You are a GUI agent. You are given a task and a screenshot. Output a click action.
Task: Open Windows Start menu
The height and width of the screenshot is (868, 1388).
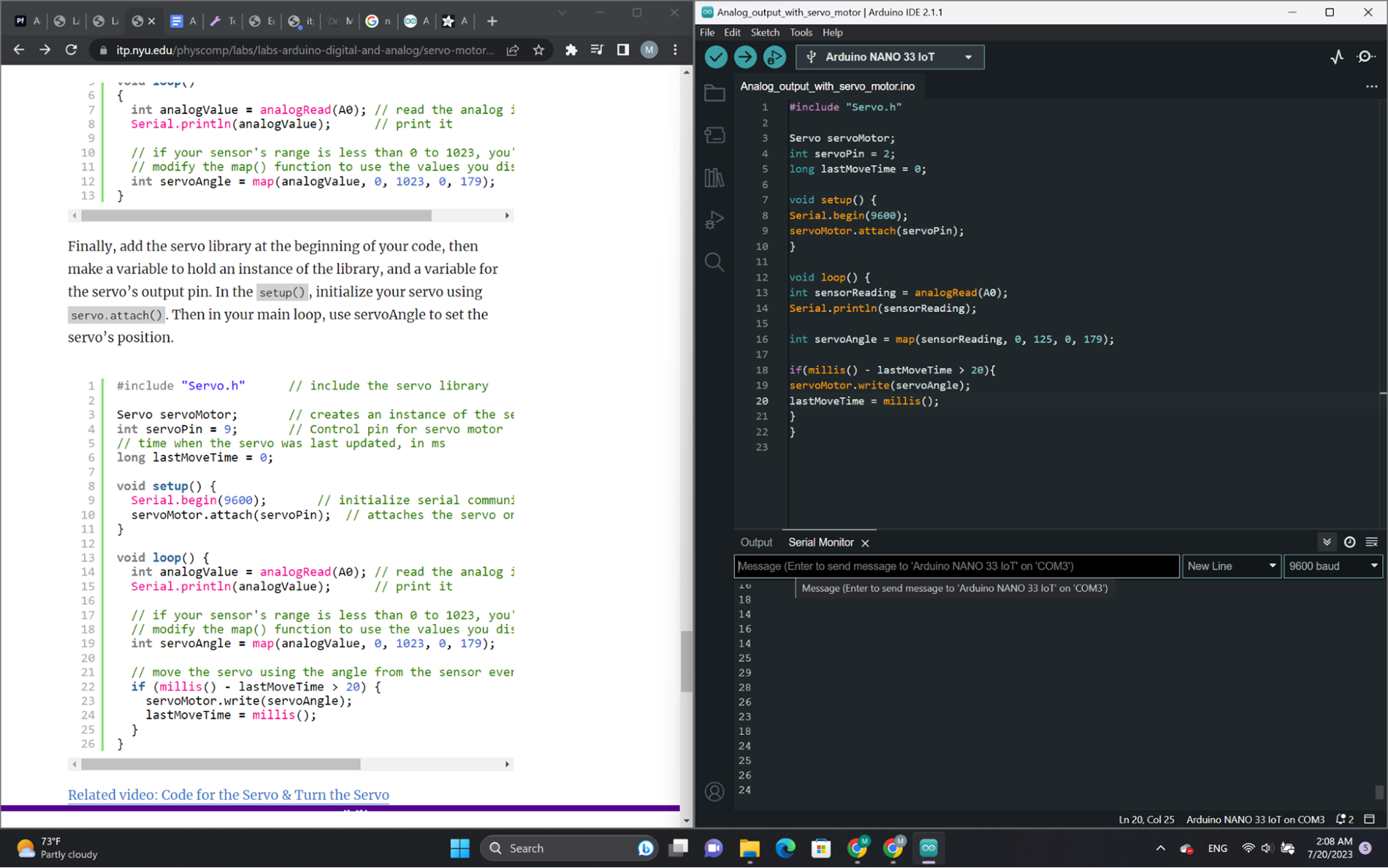pyautogui.click(x=460, y=848)
